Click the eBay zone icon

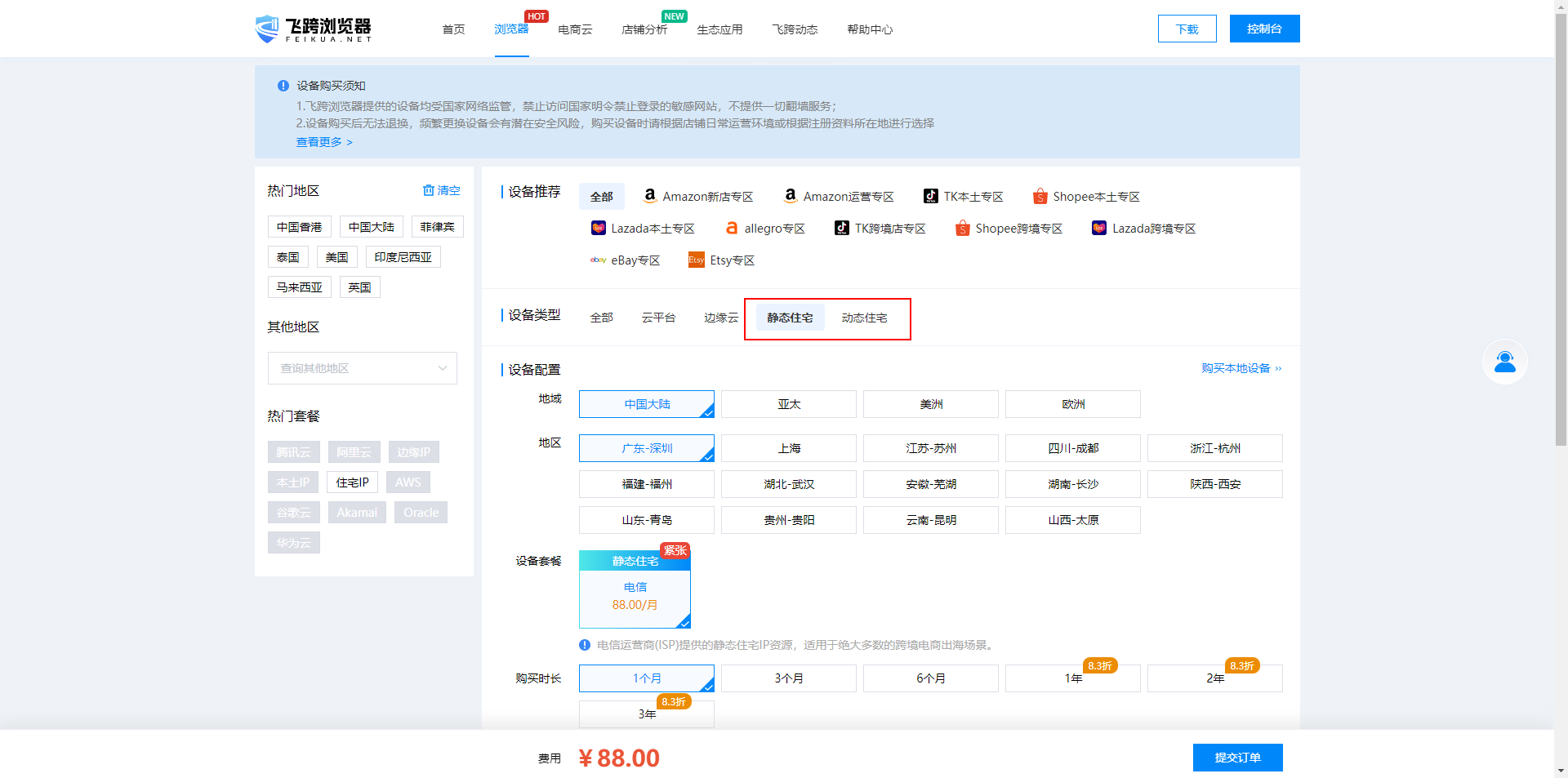598,260
